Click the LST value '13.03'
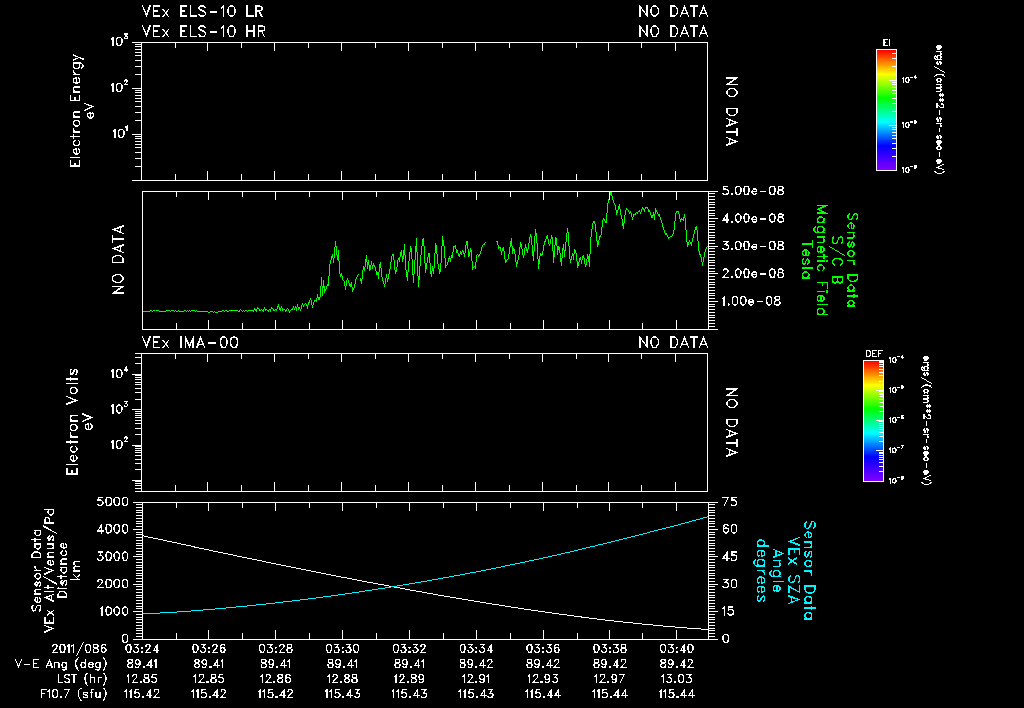The width and height of the screenshot is (1024, 708). pyautogui.click(x=677, y=679)
